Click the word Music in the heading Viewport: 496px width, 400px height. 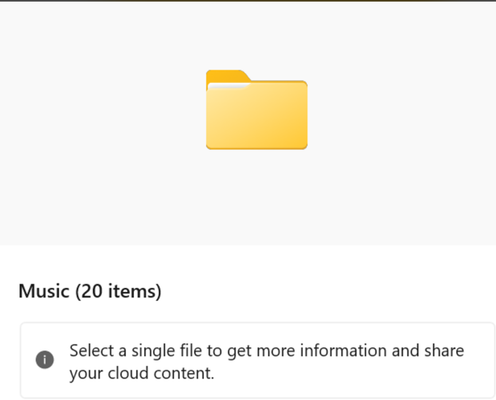click(44, 291)
